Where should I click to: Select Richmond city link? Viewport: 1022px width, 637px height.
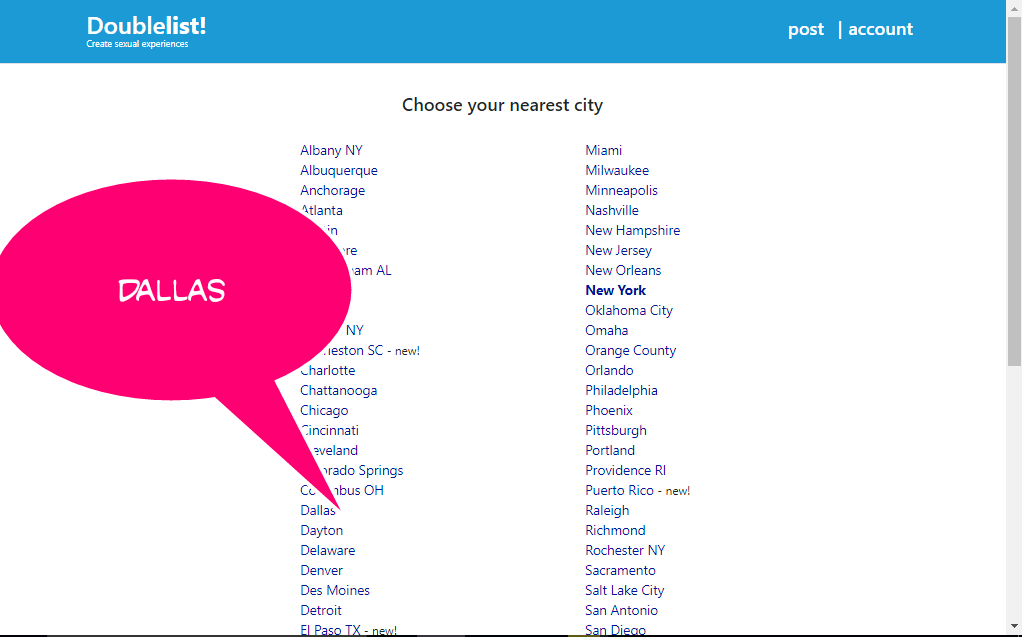615,531
